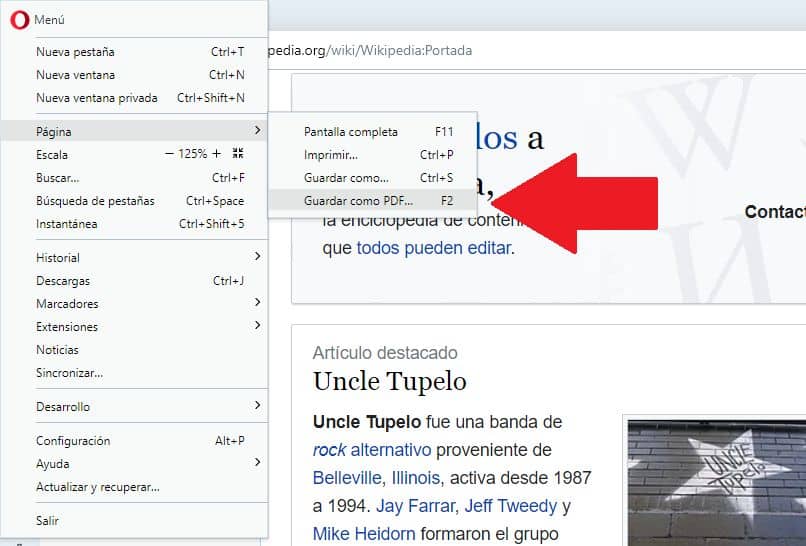Follow the Jeff Tweedy link
The height and width of the screenshot is (546, 806).
coord(510,506)
